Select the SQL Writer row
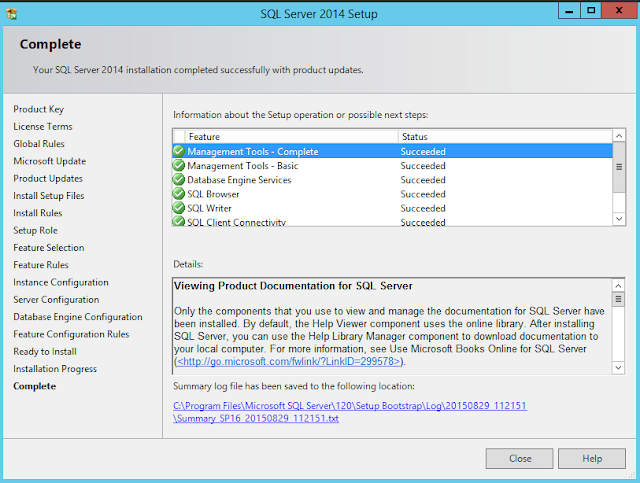 pos(392,209)
